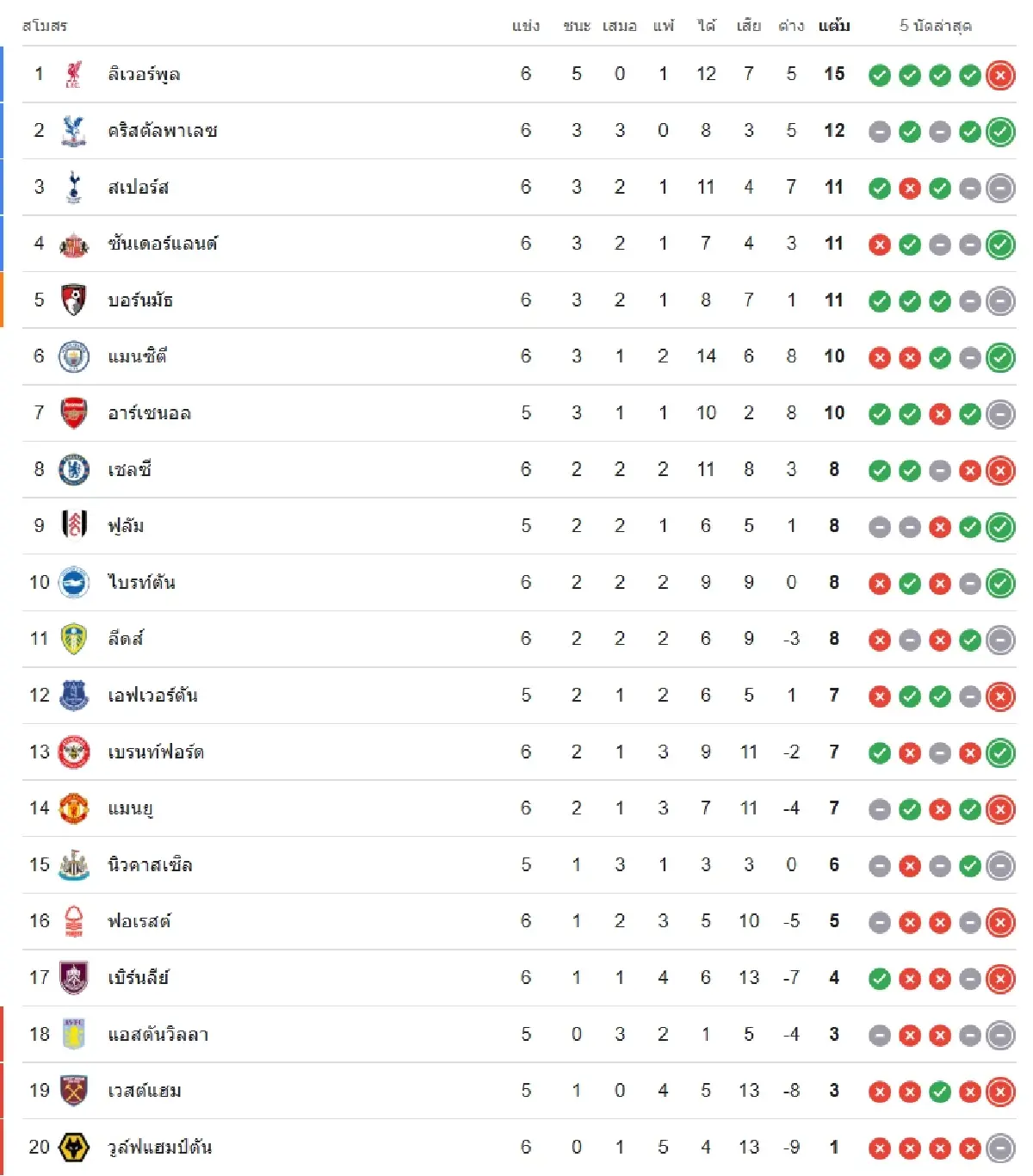This screenshot has width=1033, height=1176.
Task: Click the Liverpool club crest
Action: [74, 75]
